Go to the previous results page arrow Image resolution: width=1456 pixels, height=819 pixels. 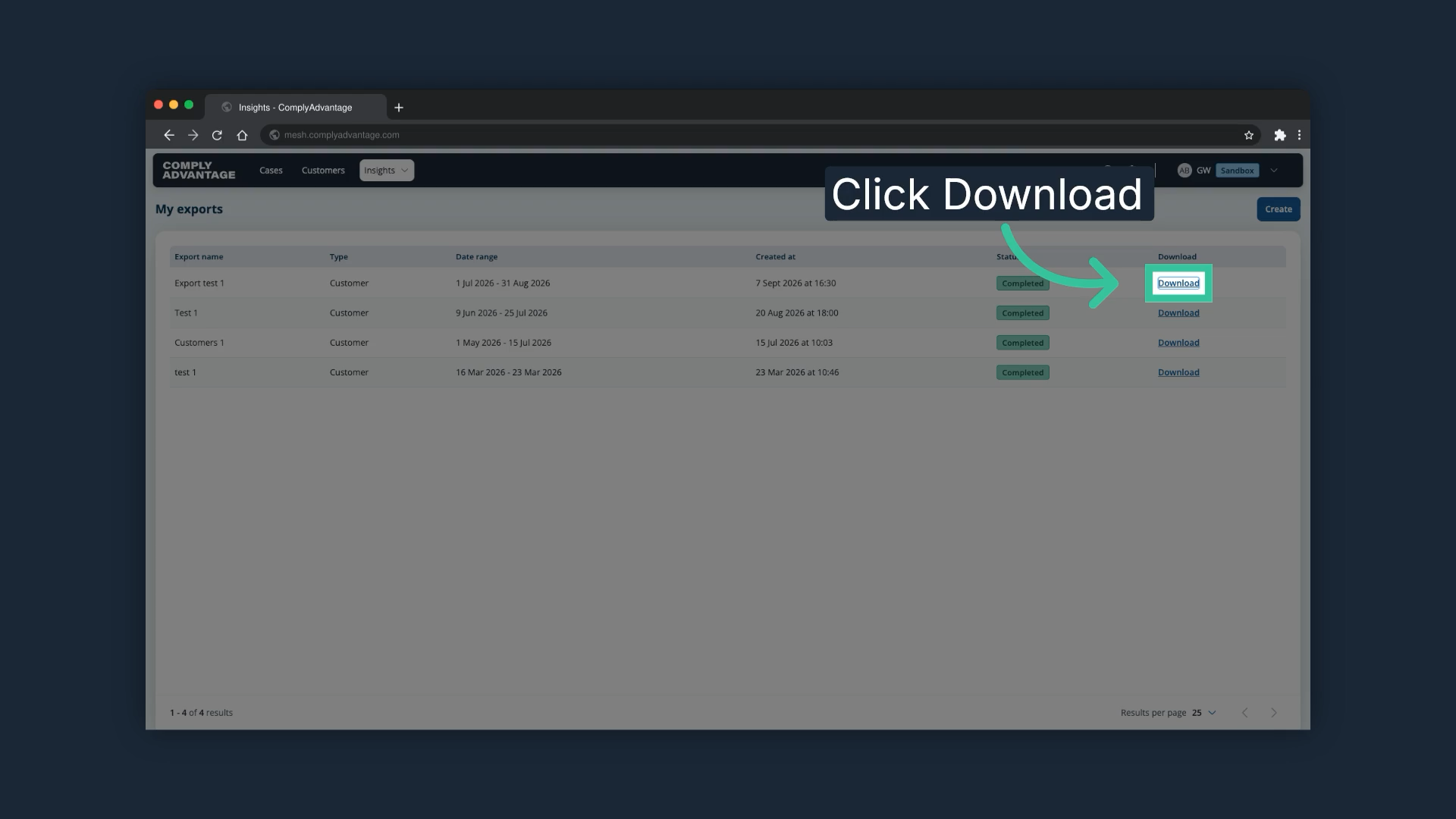point(1244,713)
